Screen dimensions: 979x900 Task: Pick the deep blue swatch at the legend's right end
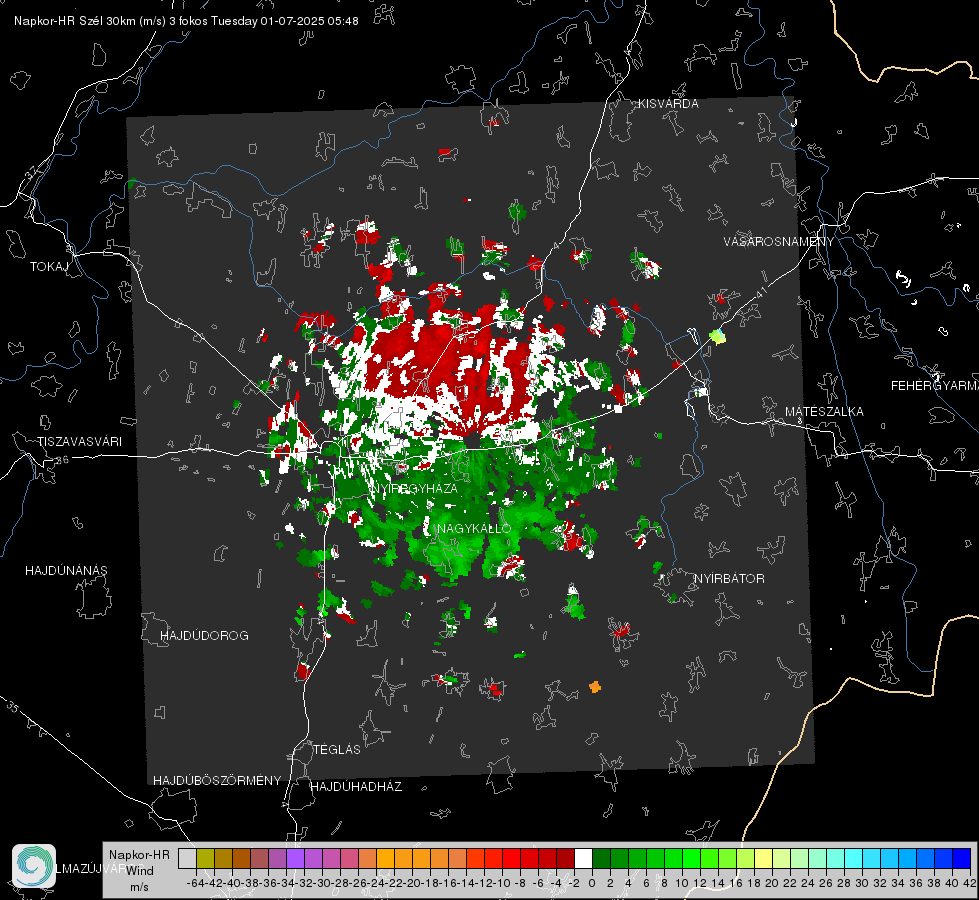pyautogui.click(x=962, y=858)
